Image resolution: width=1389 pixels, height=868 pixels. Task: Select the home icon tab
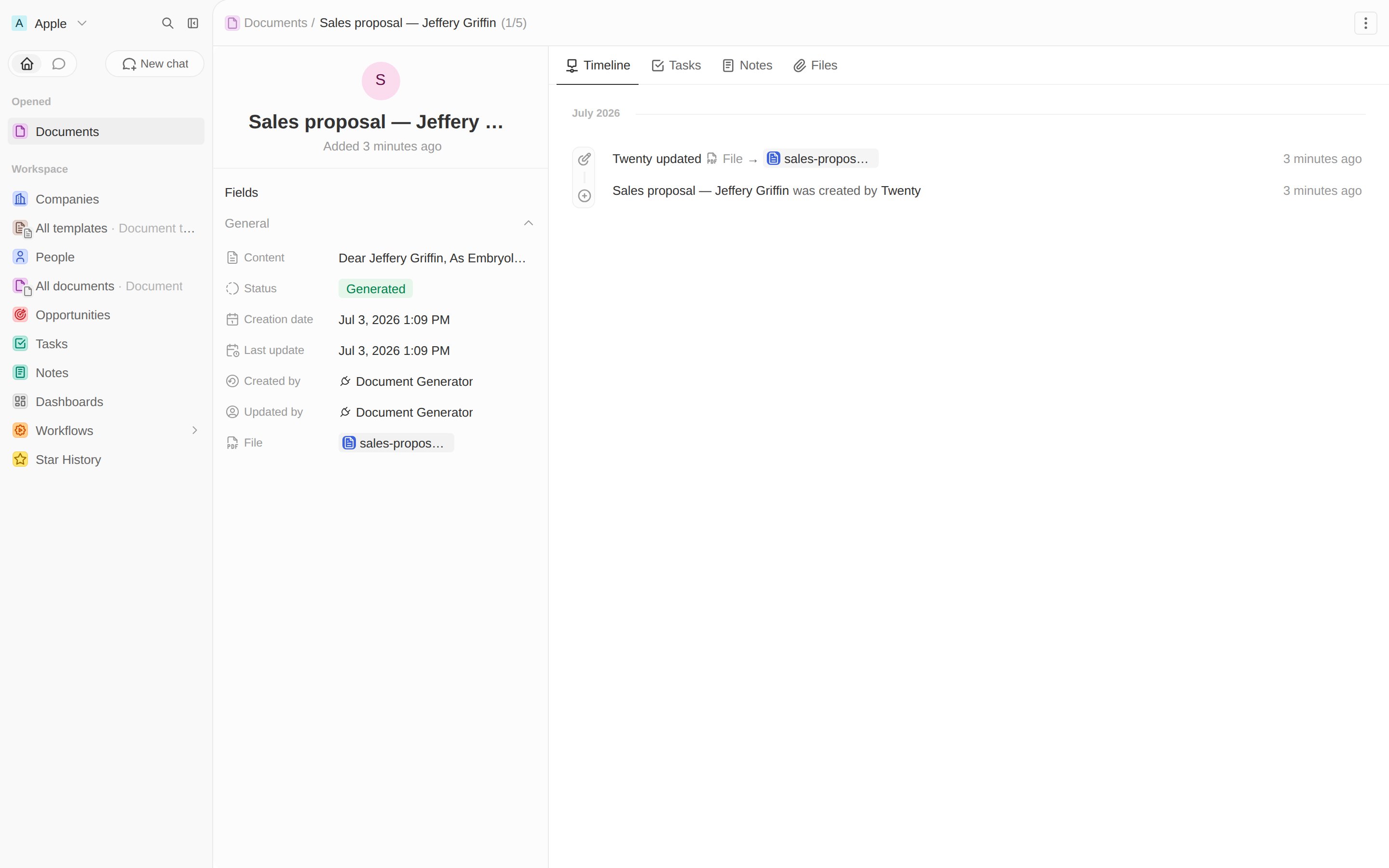click(27, 64)
